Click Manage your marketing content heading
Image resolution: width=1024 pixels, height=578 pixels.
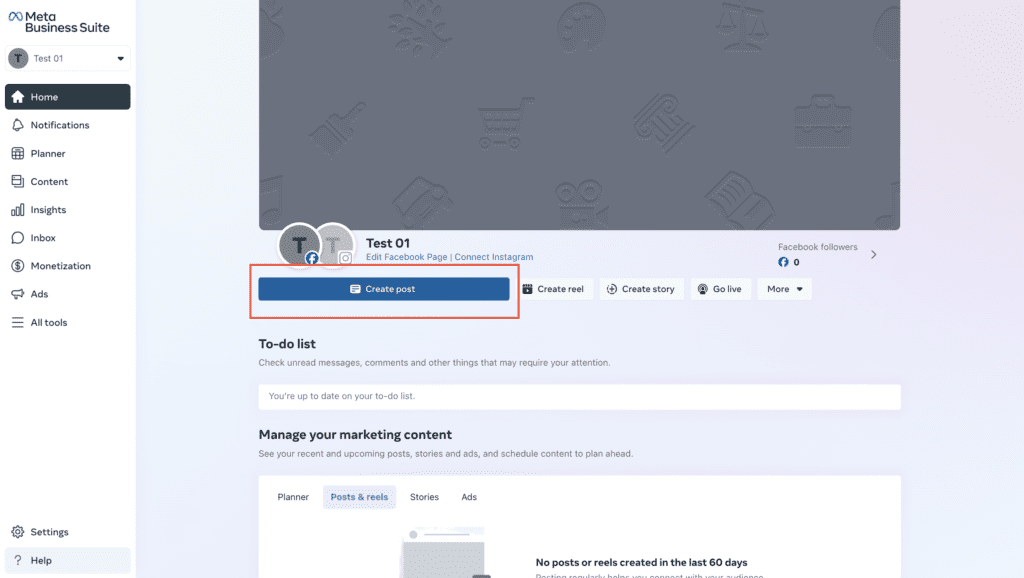pos(355,434)
